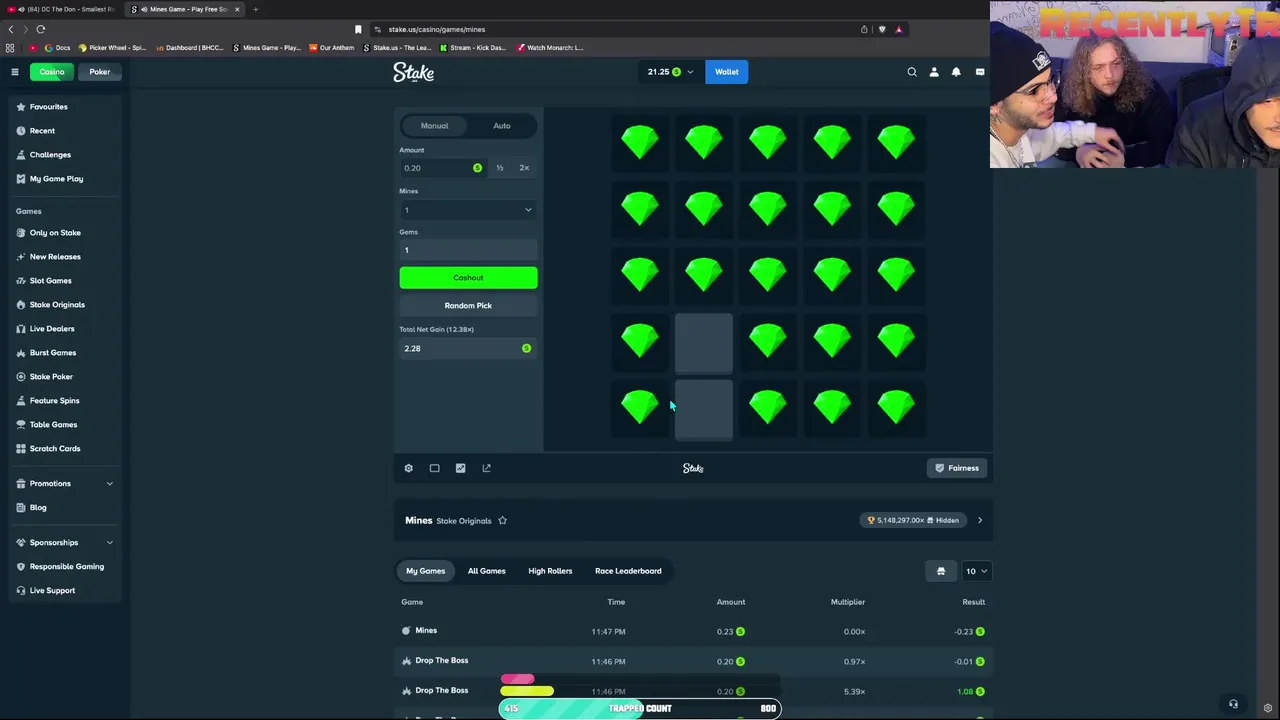Switch to Manual betting mode
The width and height of the screenshot is (1280, 720).
[x=434, y=126]
